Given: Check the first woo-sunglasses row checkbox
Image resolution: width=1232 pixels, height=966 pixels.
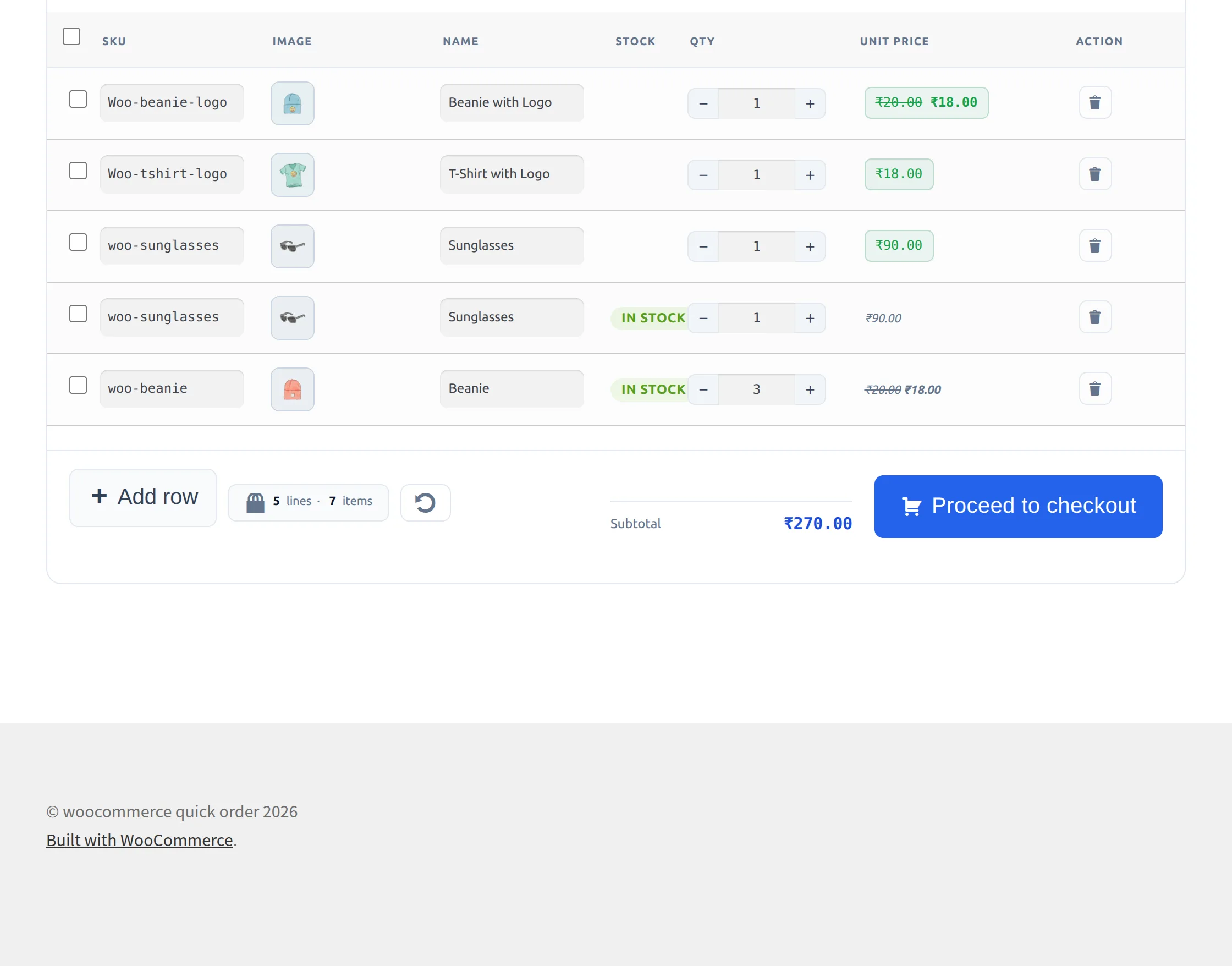Looking at the screenshot, I should click(78, 242).
